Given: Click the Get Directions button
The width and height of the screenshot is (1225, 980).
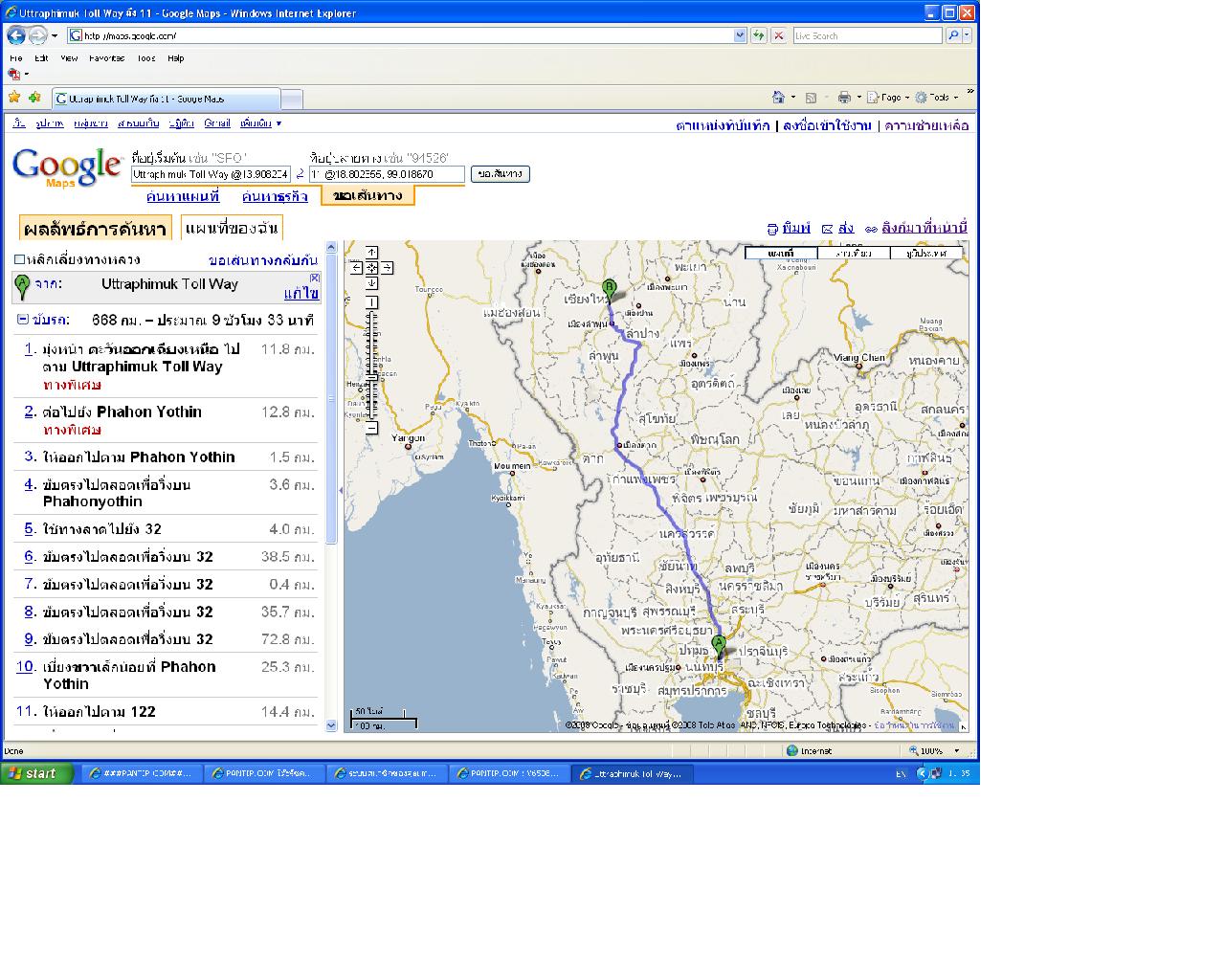Looking at the screenshot, I should (x=500, y=174).
